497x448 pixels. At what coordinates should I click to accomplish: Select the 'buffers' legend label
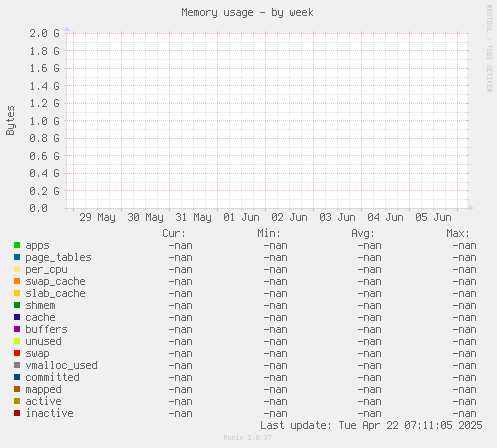[x=46, y=329]
